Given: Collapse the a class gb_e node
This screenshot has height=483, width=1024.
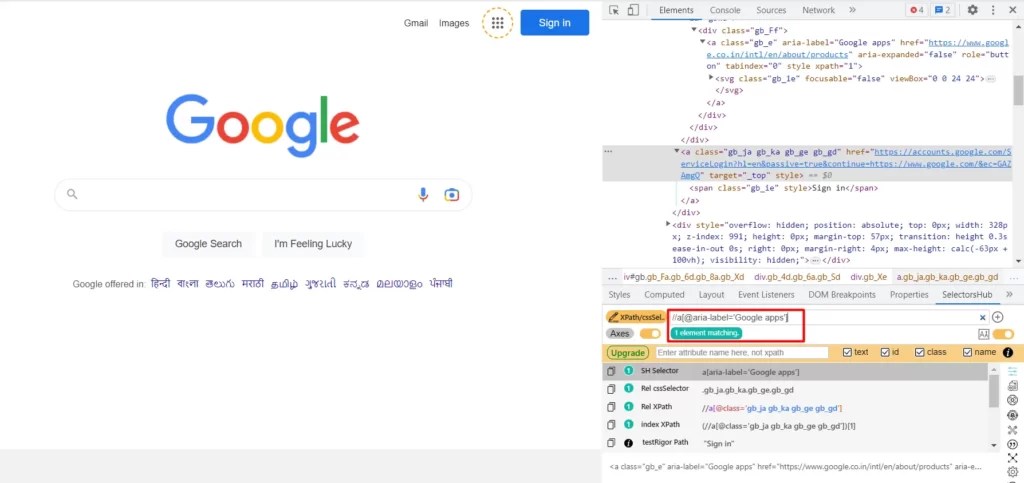Looking at the screenshot, I should tap(703, 42).
